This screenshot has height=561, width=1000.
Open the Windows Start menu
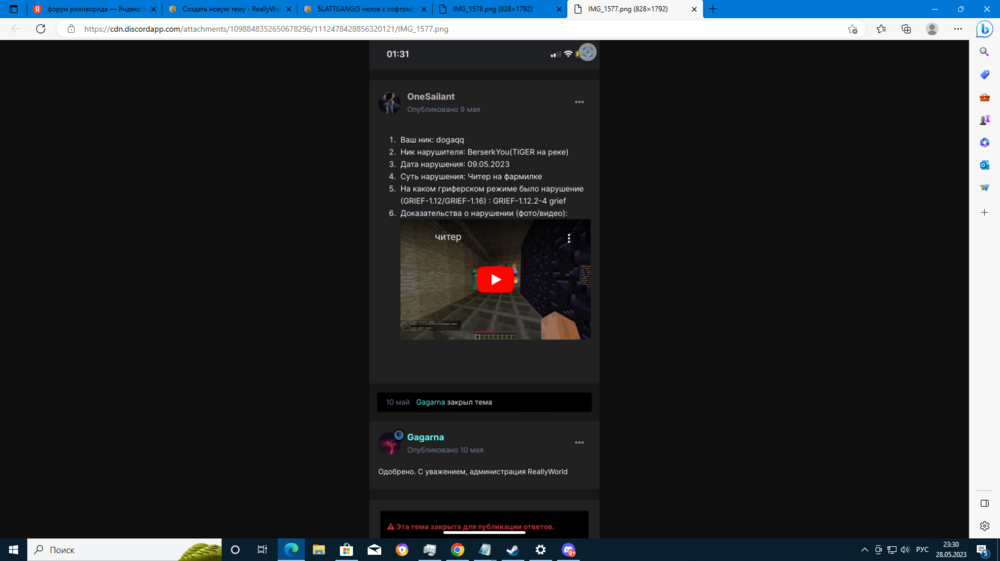click(13, 550)
